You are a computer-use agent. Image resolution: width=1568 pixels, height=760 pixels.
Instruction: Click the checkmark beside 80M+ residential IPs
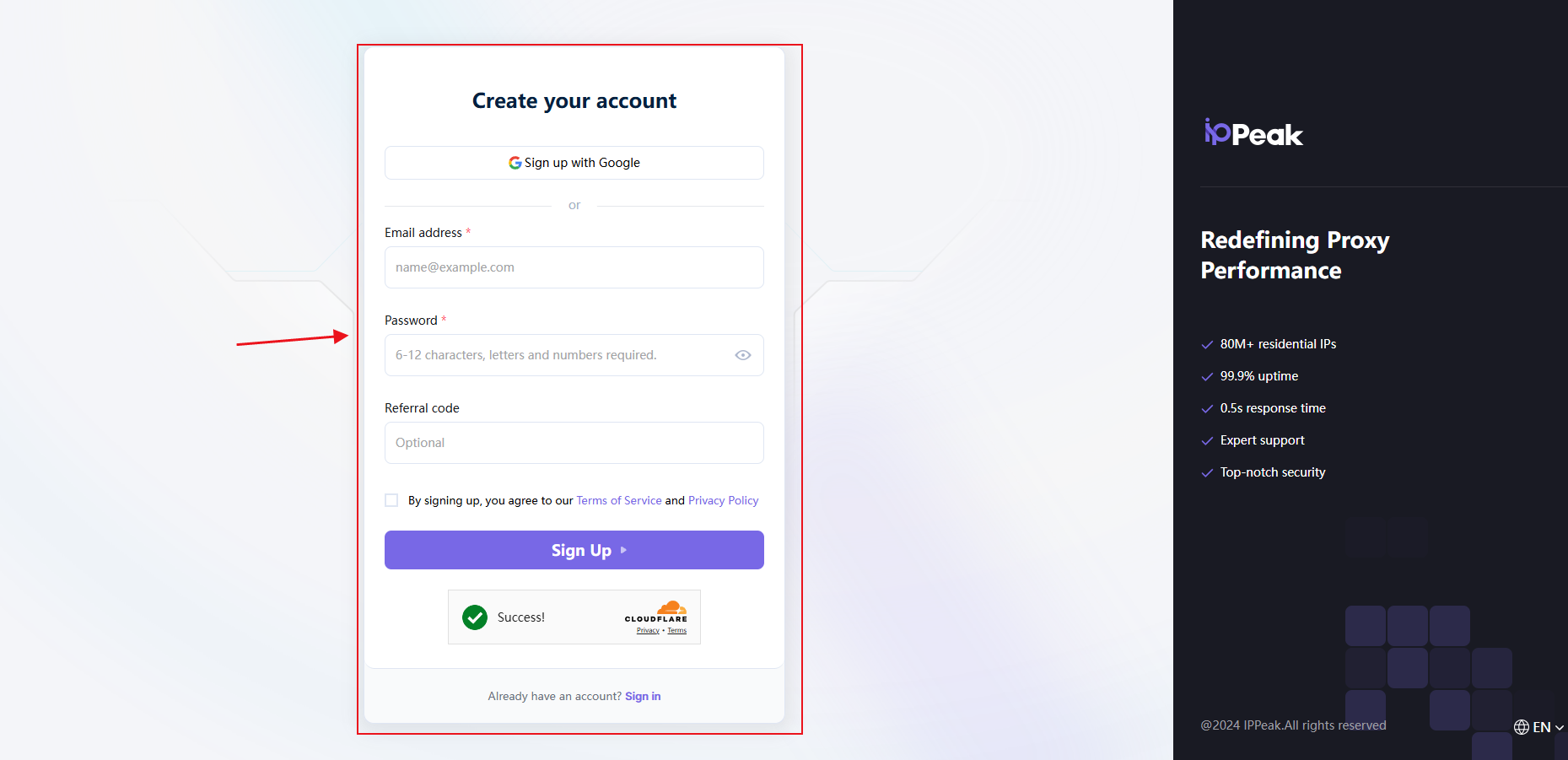tap(1207, 345)
